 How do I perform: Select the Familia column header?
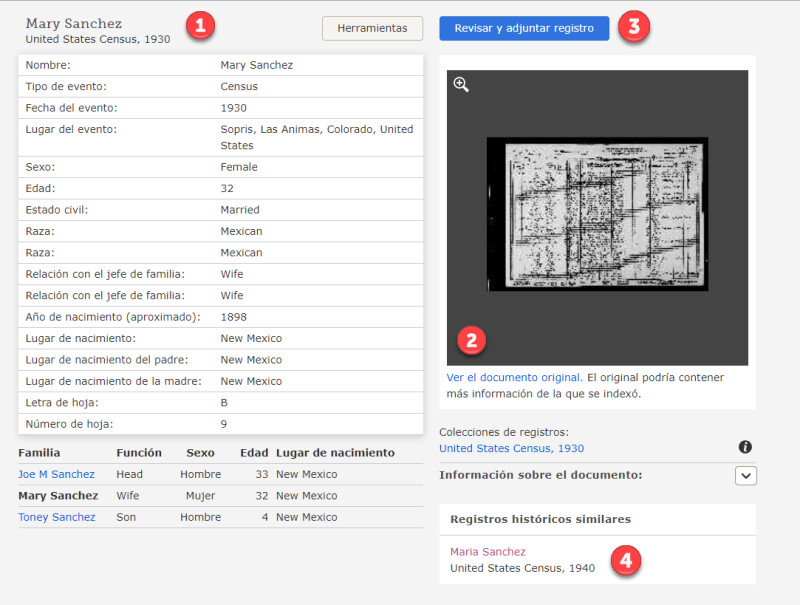pyautogui.click(x=39, y=452)
